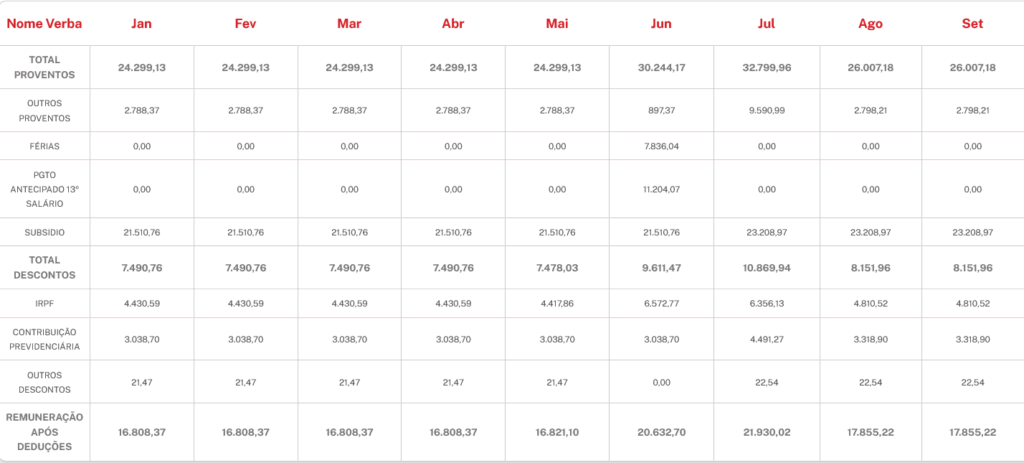Screen dimensions: 1024x463
Task: Select the IRPF row label
Action: click(45, 303)
